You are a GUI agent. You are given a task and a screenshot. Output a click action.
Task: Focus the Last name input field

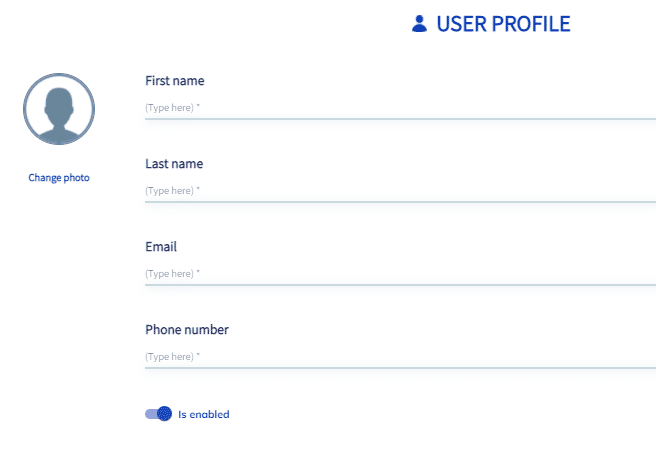400,191
